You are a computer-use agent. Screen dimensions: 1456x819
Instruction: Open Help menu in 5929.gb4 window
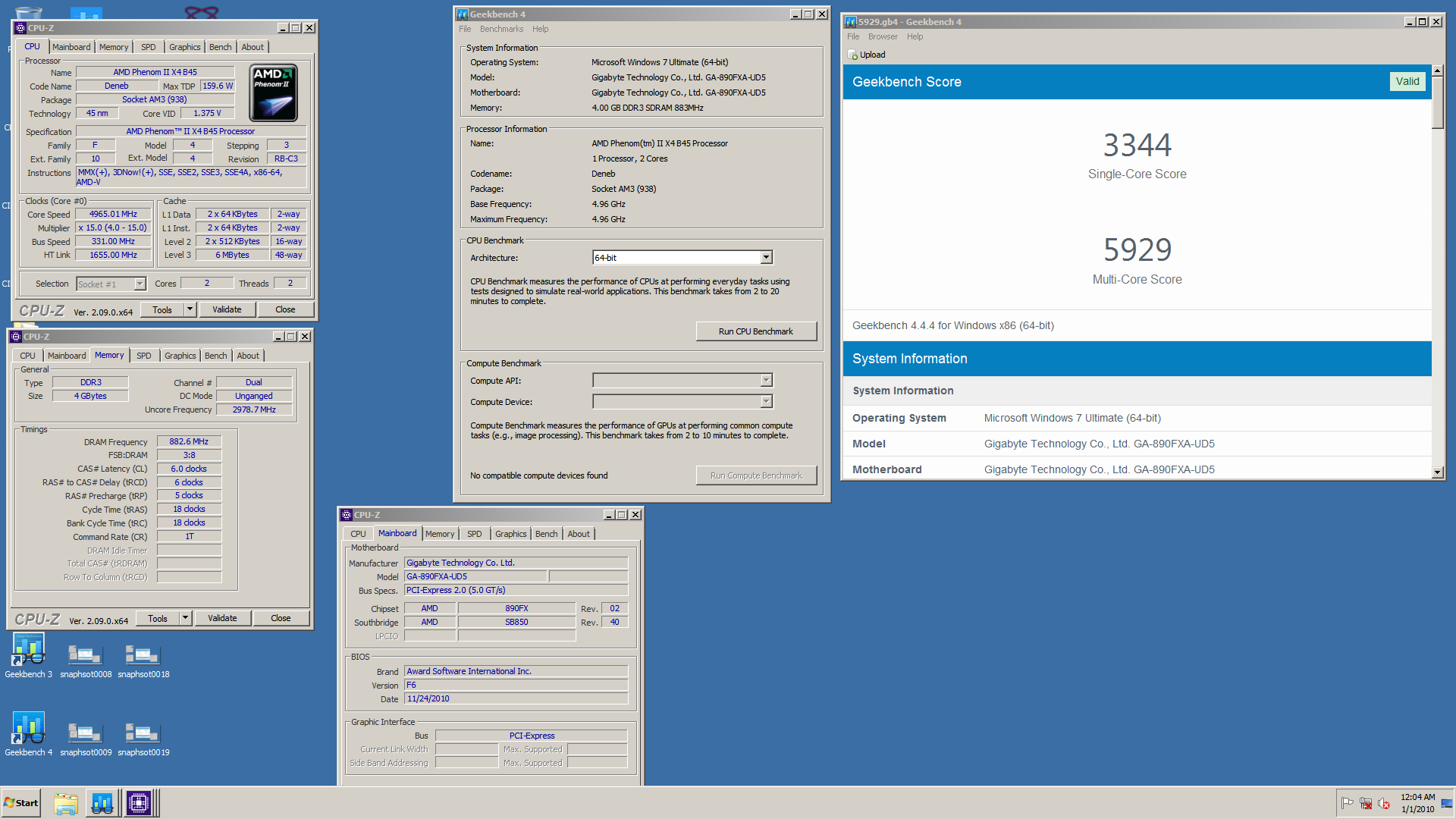[915, 36]
